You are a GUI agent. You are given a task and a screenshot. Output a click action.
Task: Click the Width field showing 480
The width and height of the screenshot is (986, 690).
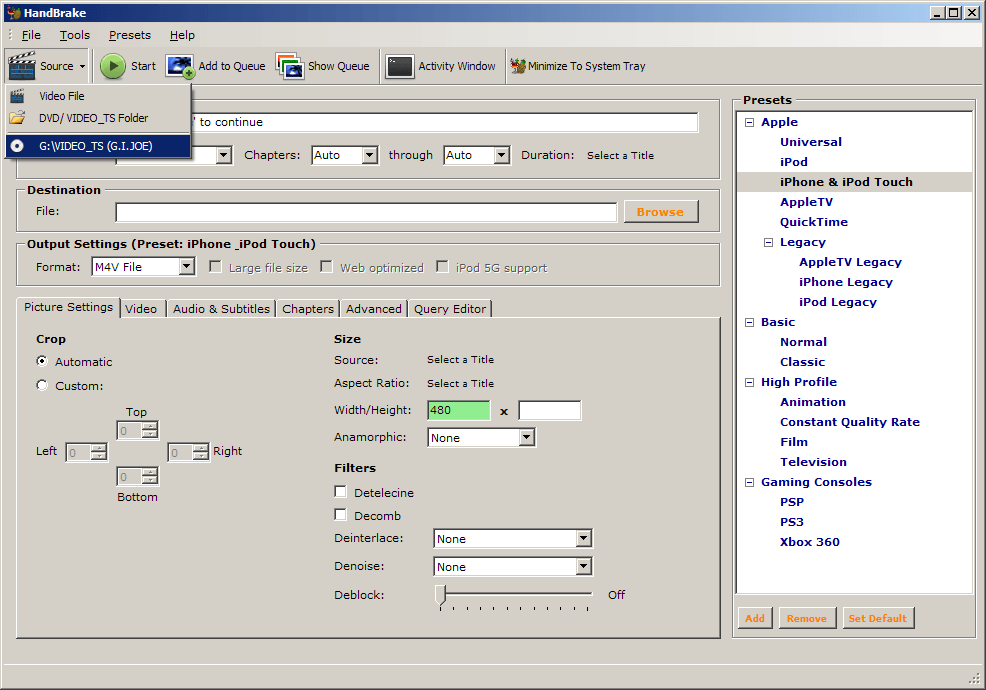click(458, 410)
